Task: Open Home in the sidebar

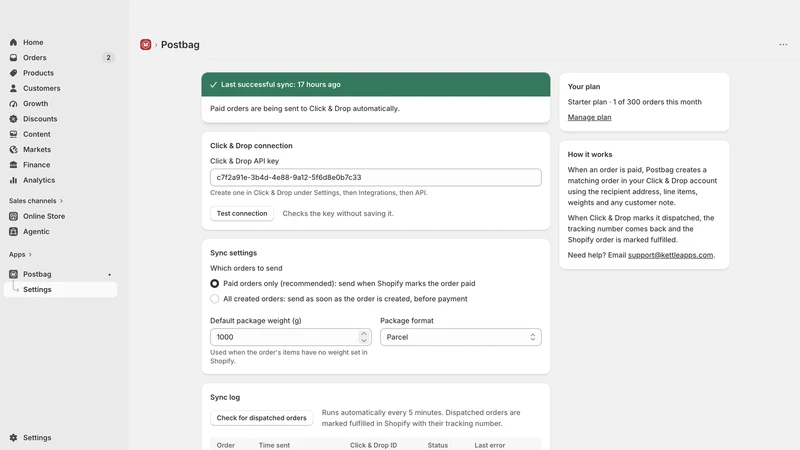Action: click(x=33, y=42)
